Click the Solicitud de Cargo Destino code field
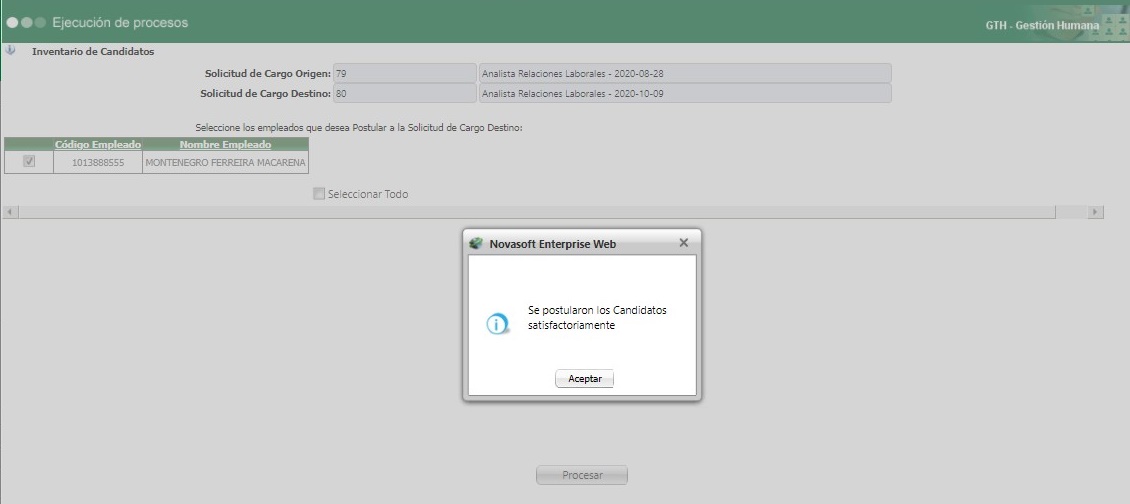Screen dimensions: 1130x504 click(x=405, y=94)
